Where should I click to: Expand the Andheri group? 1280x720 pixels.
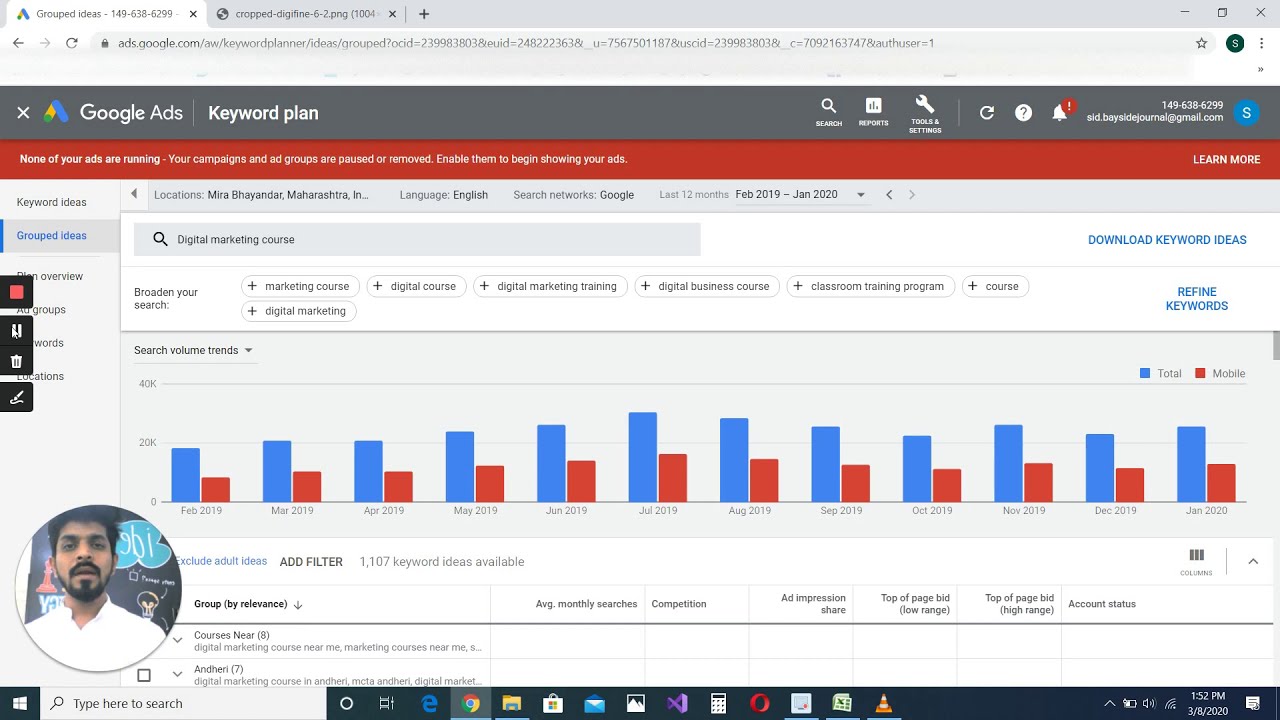pyautogui.click(x=177, y=674)
